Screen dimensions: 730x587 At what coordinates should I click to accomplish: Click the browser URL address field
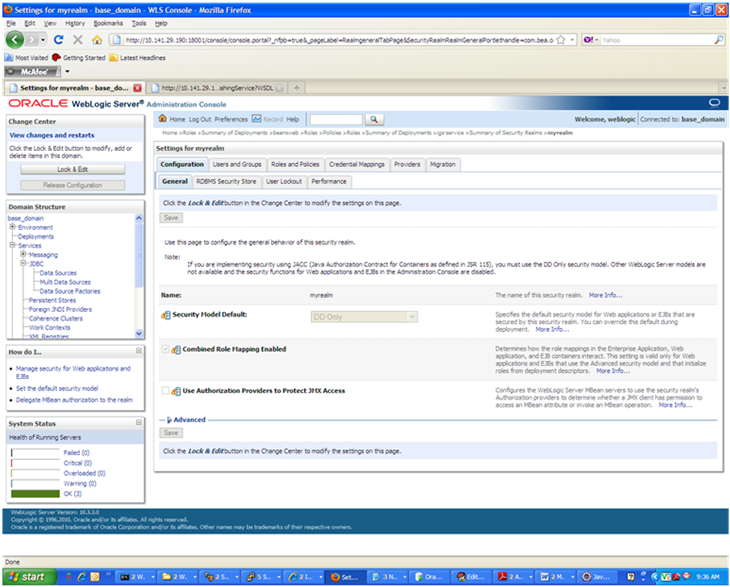click(339, 40)
